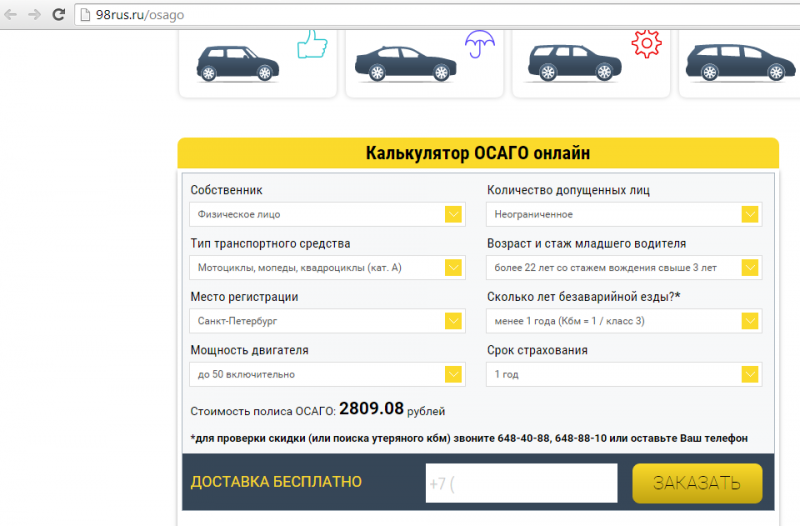Open the Собственник dropdown
The width and height of the screenshot is (800, 526).
(327, 214)
